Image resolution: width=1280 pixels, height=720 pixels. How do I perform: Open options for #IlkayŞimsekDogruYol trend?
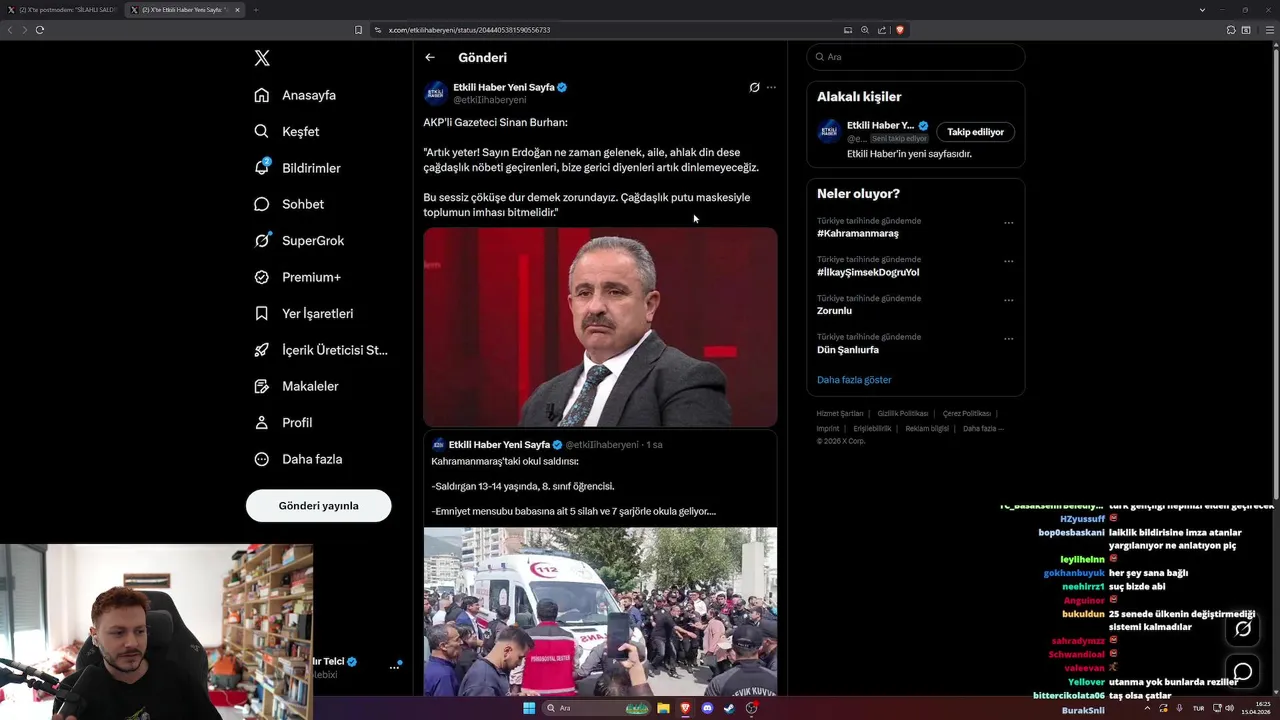click(x=1008, y=261)
